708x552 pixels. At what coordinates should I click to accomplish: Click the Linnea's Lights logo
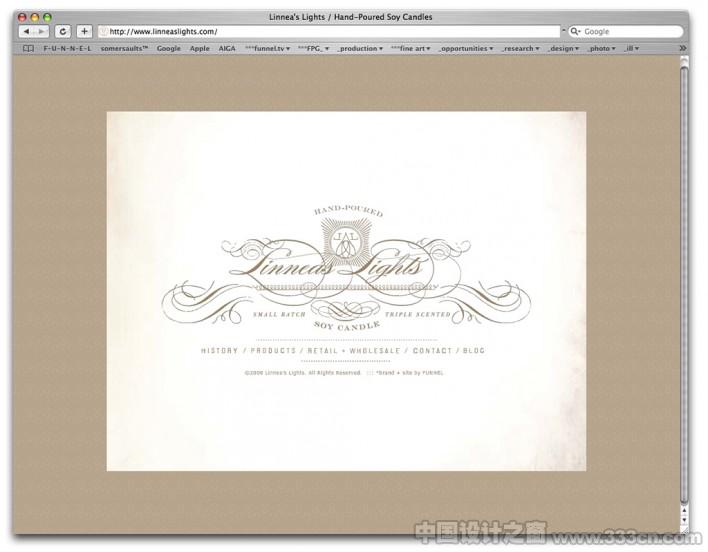pyautogui.click(x=346, y=268)
